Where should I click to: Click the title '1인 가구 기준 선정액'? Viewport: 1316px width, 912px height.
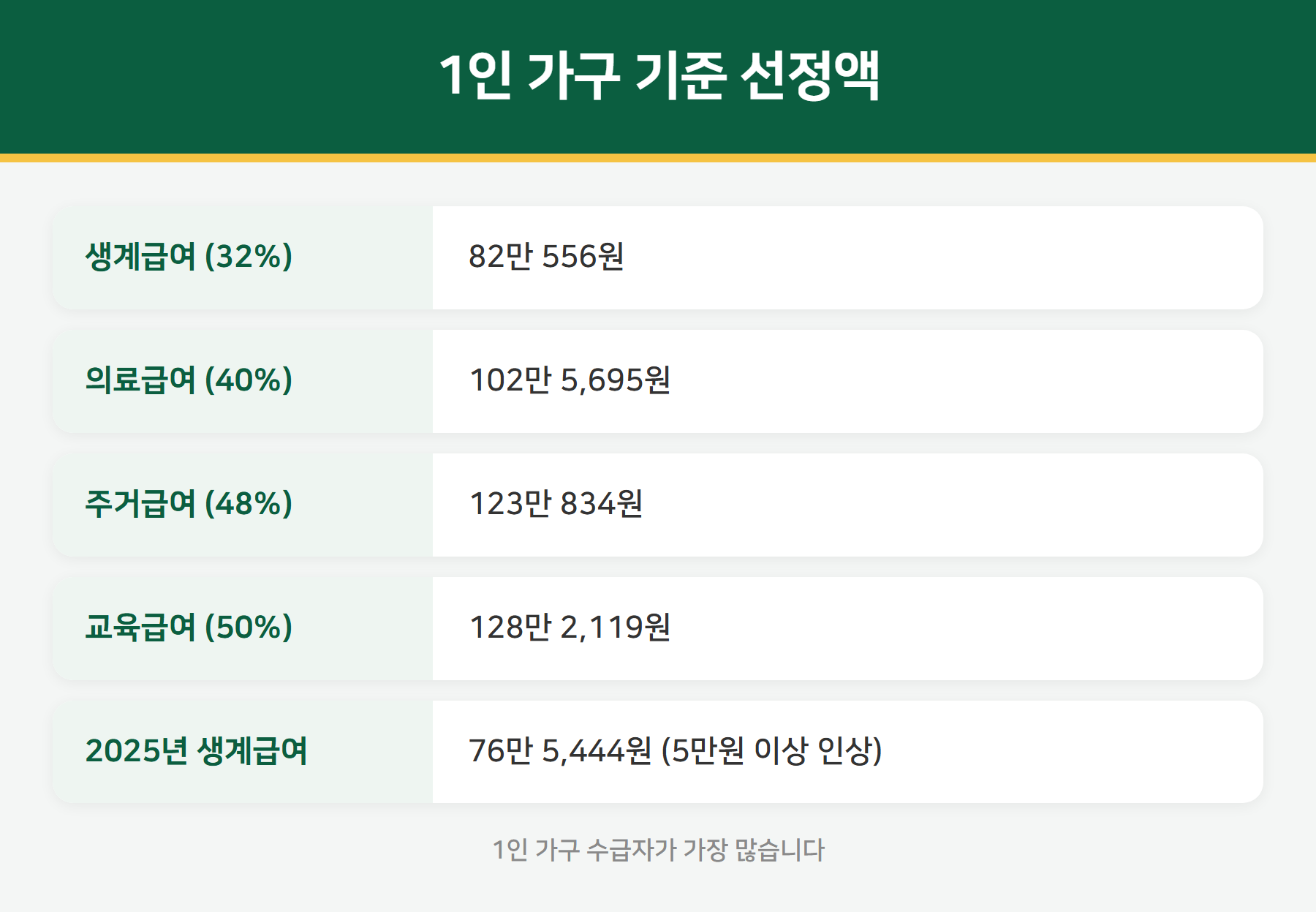659,75
